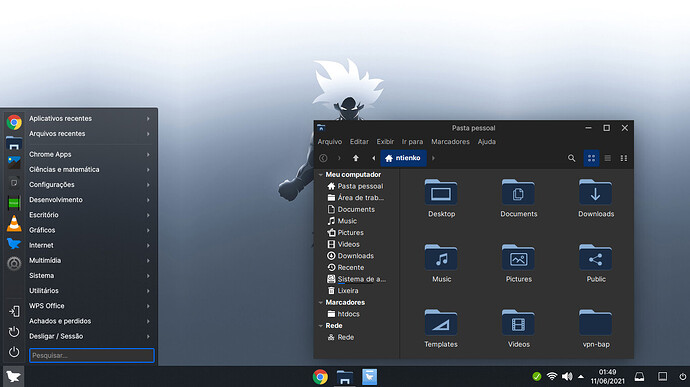This screenshot has width=690, height=387.
Task: Open the Ir para menu
Action: [412, 142]
